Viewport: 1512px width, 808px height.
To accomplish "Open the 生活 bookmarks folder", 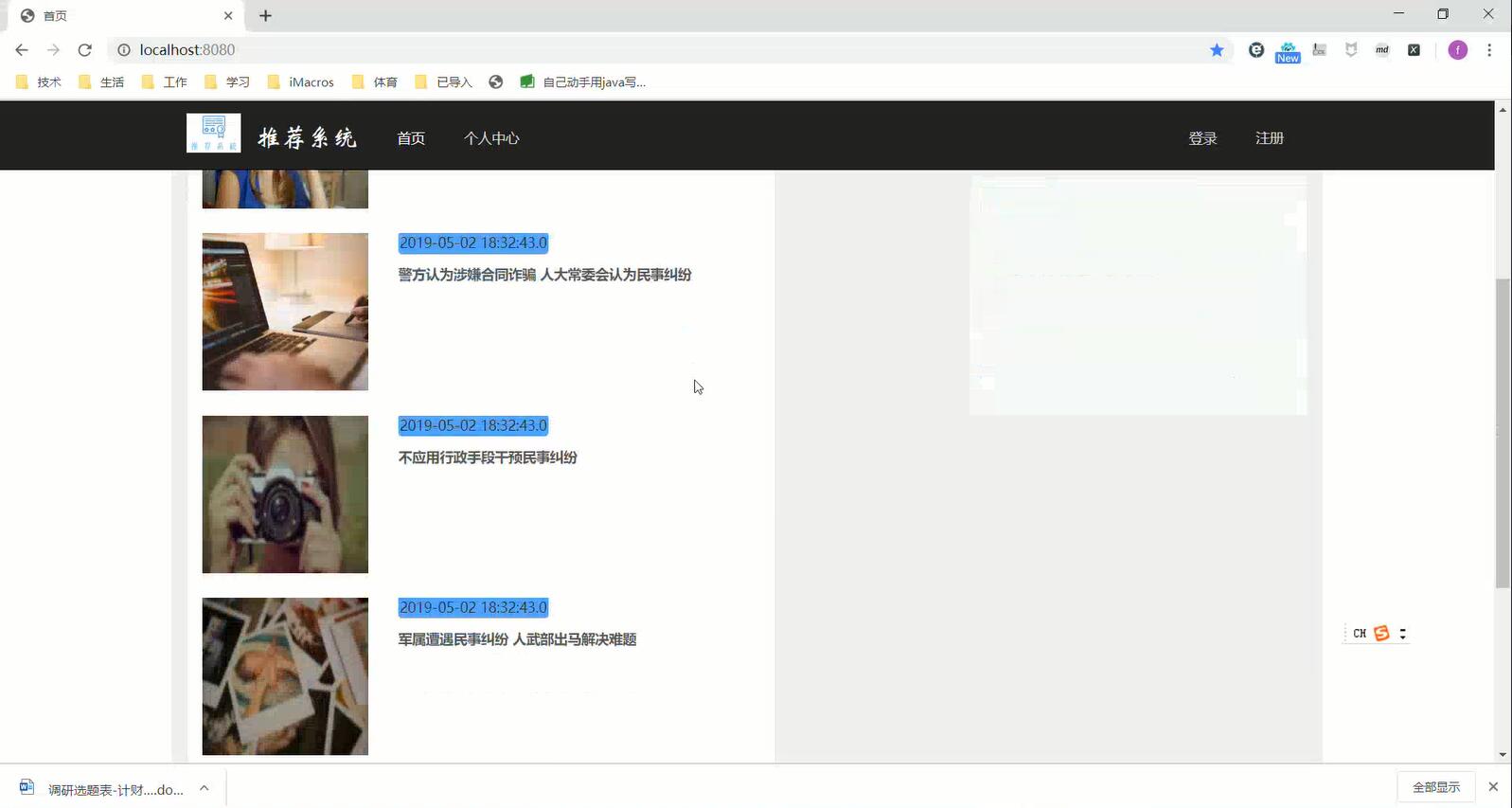I will pos(101,82).
